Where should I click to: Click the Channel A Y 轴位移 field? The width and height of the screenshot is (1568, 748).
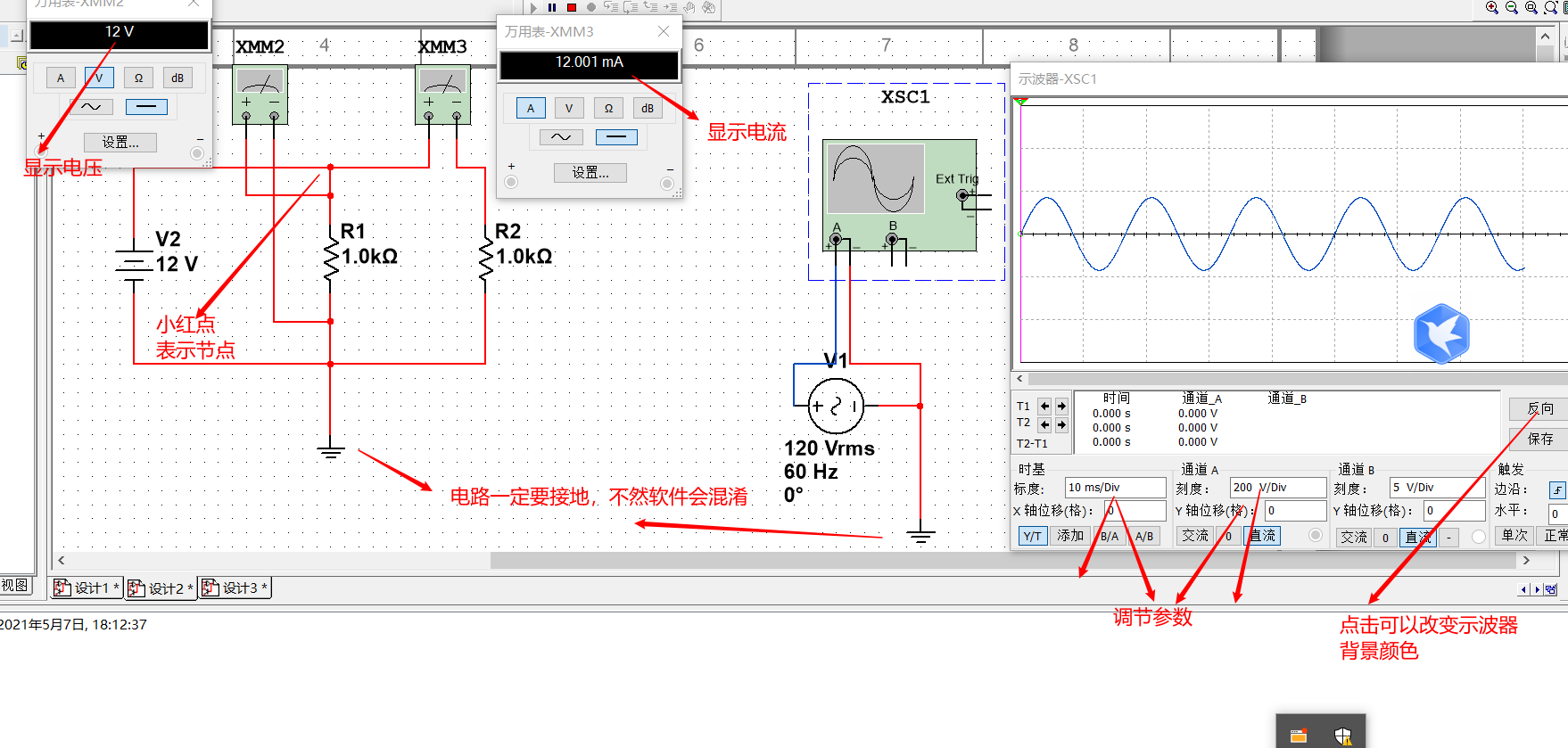point(1297,511)
